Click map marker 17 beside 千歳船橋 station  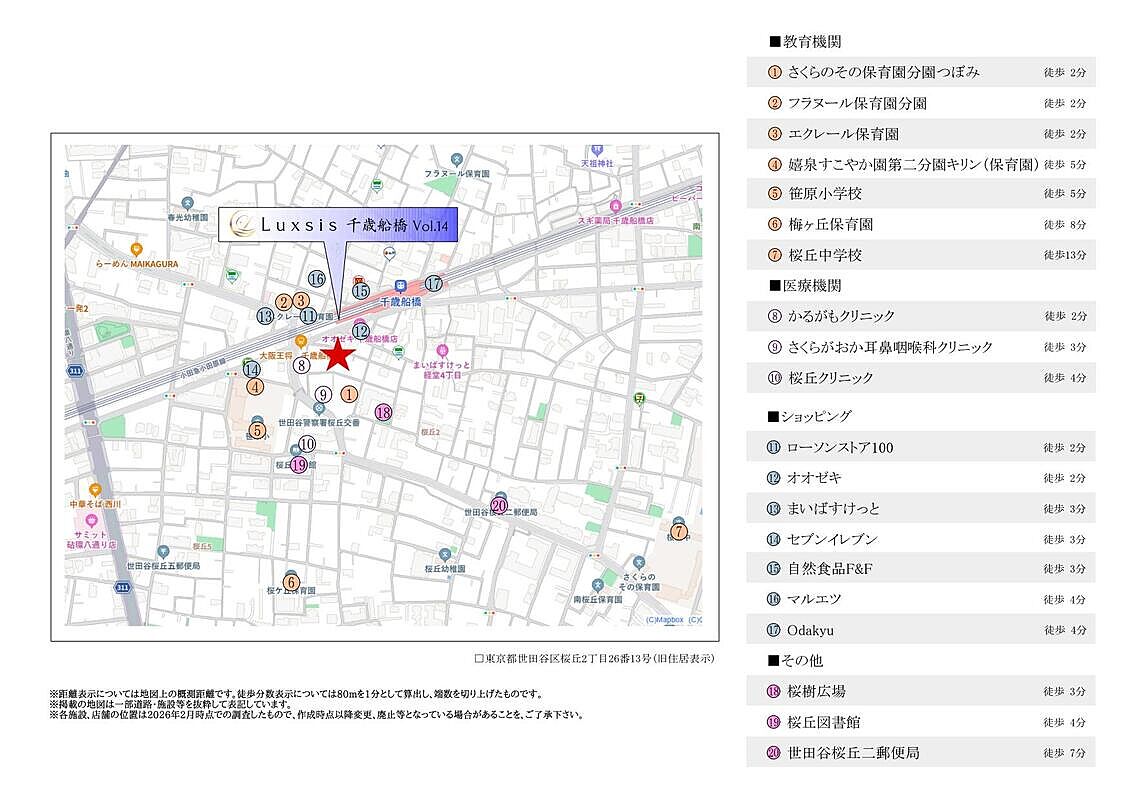coord(433,284)
